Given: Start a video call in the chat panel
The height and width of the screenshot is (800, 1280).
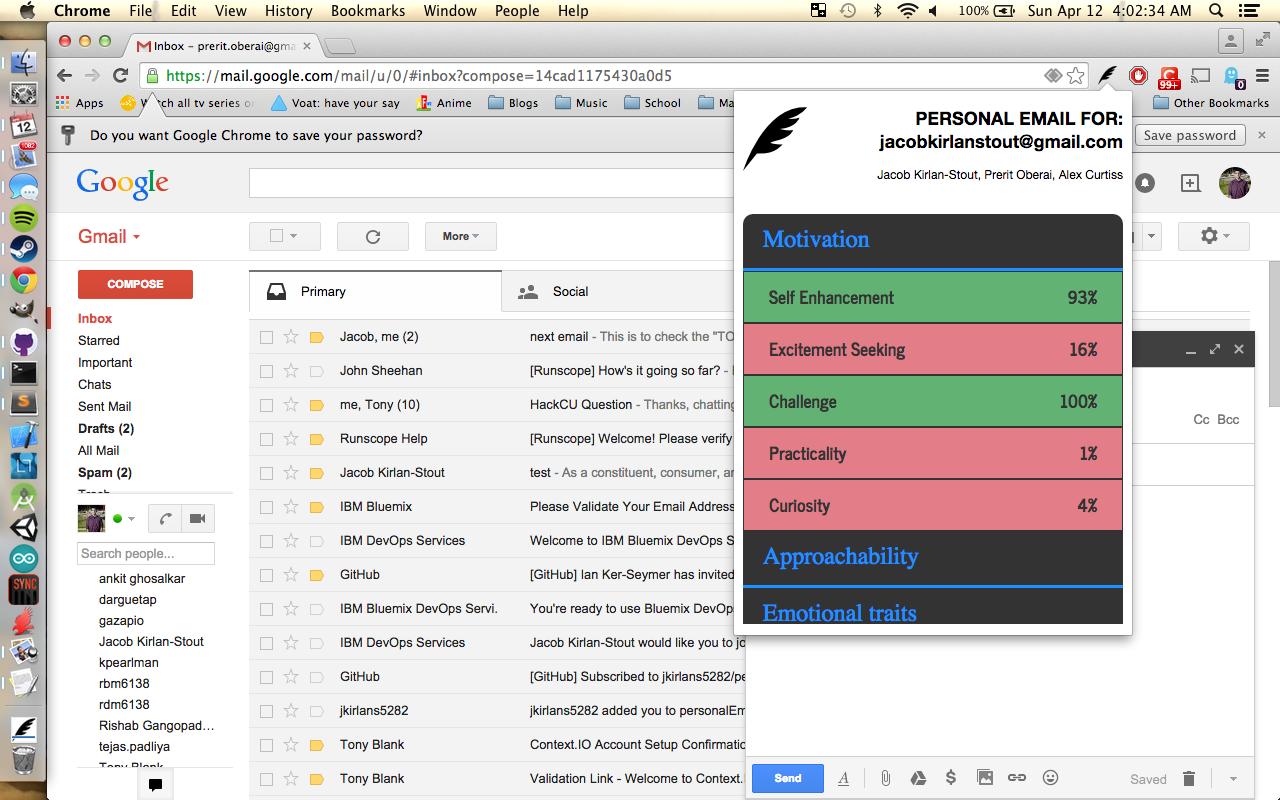Looking at the screenshot, I should click(x=198, y=518).
